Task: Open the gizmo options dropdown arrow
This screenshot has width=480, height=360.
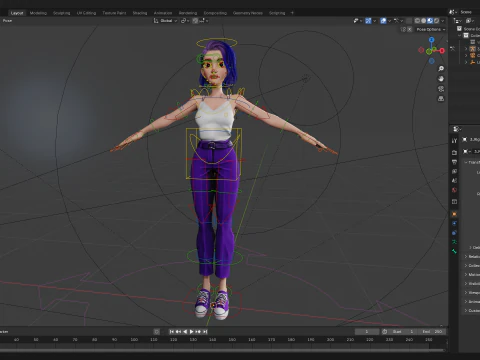Action: 374,21
